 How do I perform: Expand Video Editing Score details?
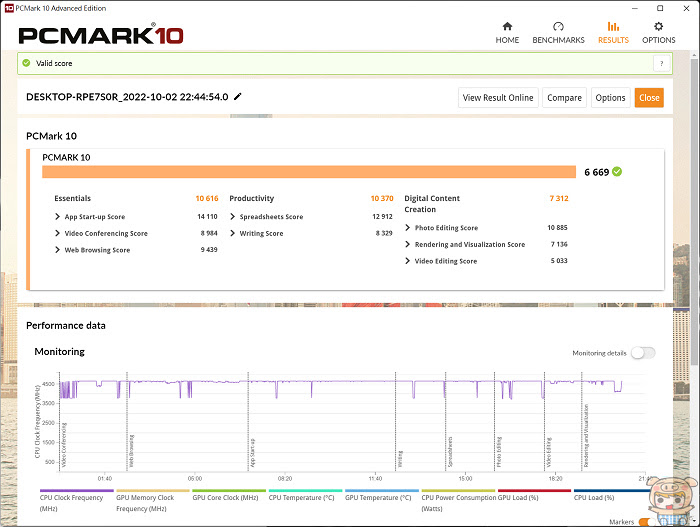pyautogui.click(x=407, y=261)
